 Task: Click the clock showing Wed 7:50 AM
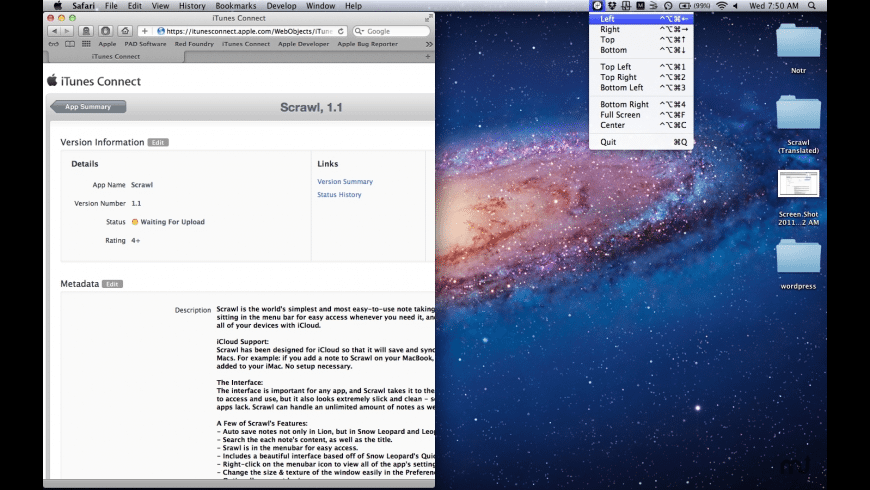(x=773, y=6)
